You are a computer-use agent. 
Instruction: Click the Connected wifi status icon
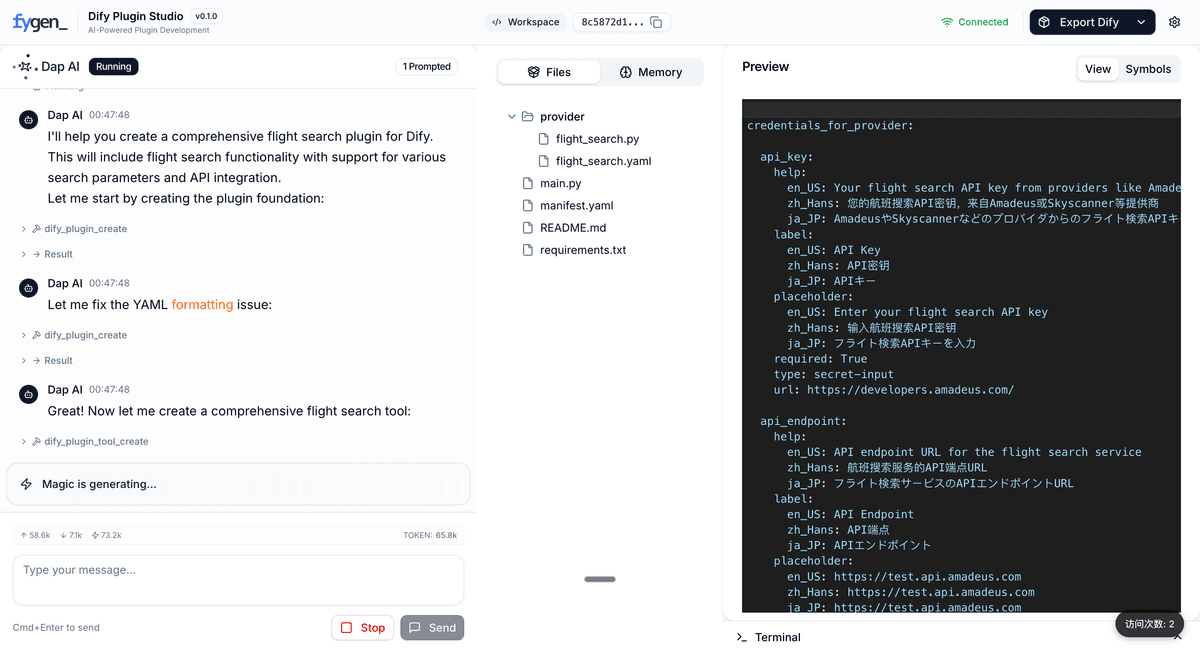(947, 22)
